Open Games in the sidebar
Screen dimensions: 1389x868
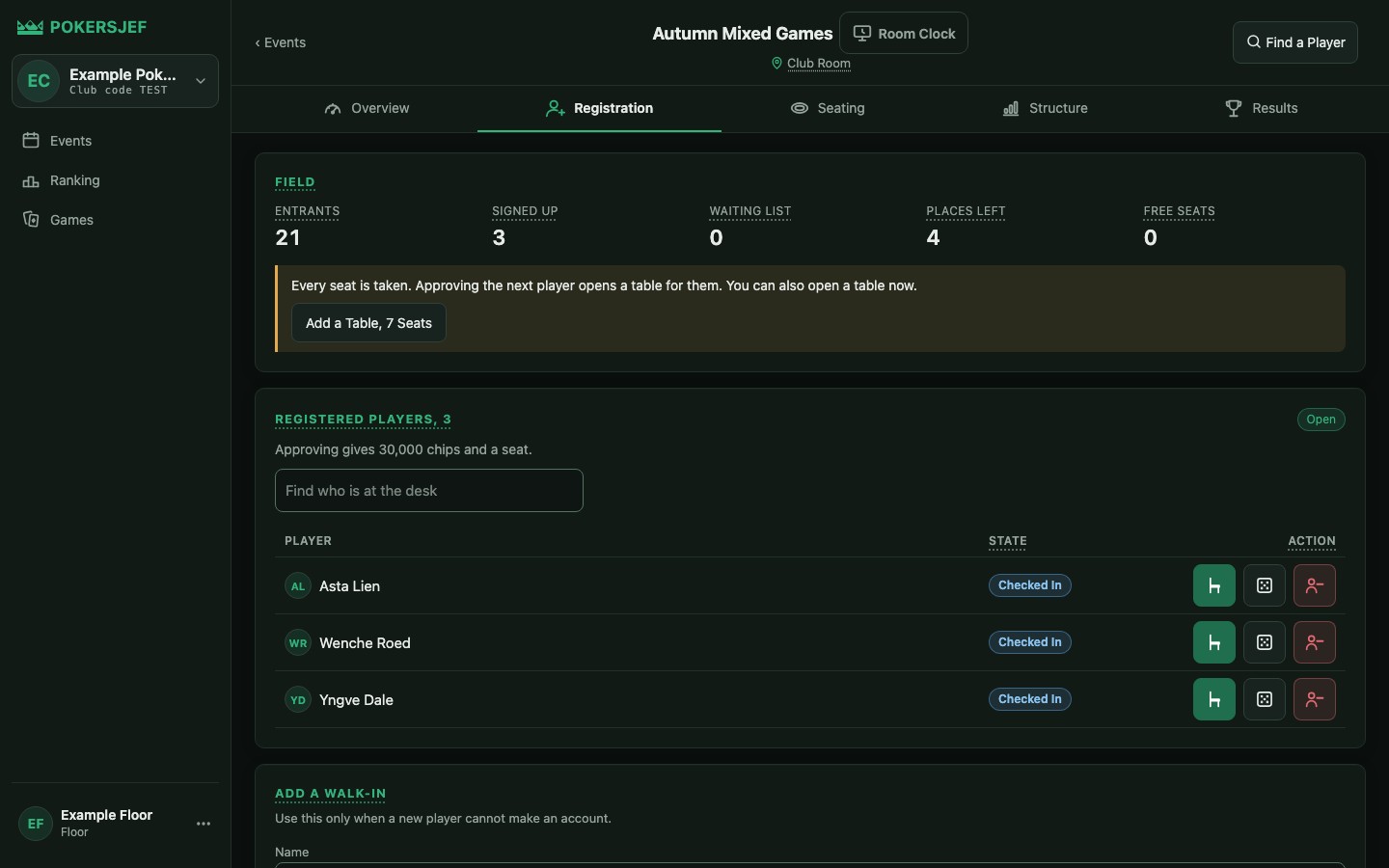[115, 220]
